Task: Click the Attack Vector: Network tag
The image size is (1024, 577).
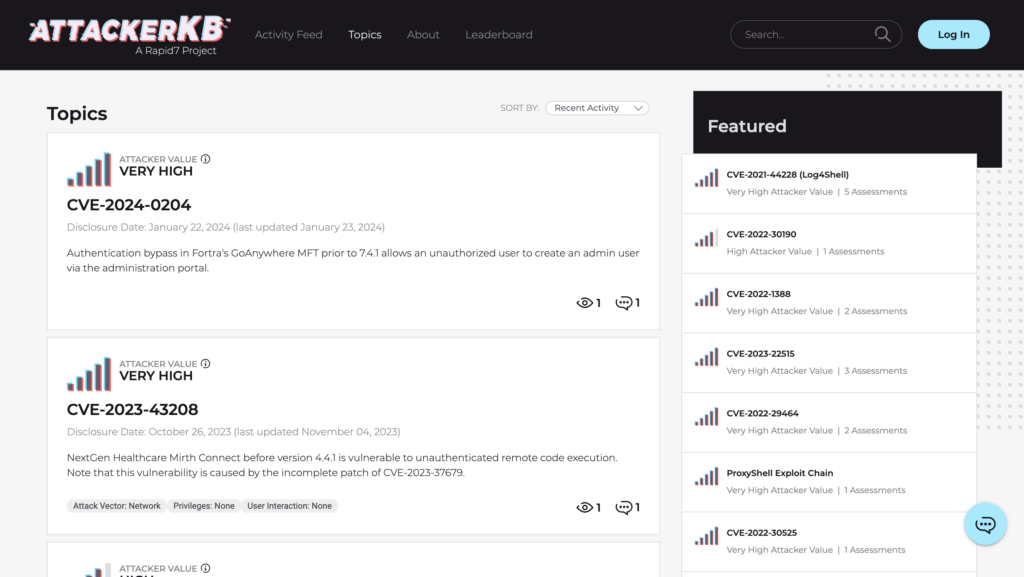Action: [116, 506]
